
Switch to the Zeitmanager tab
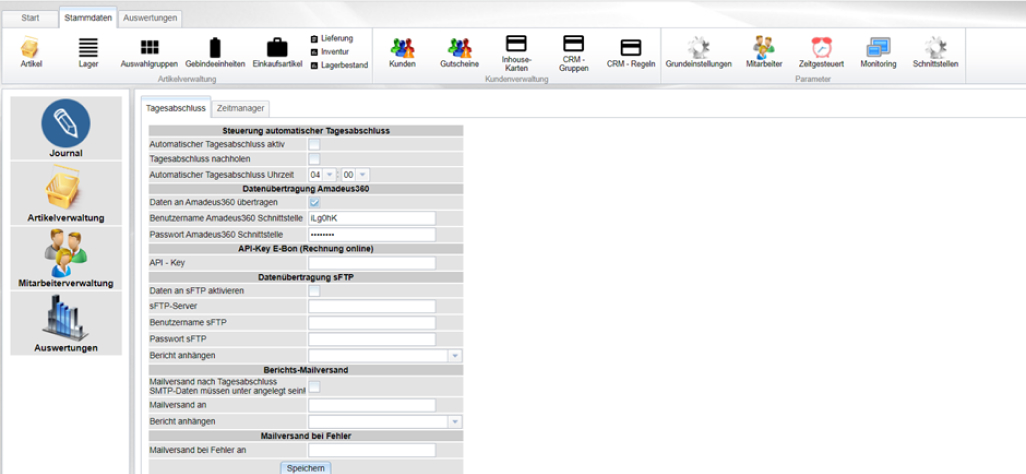pos(241,107)
